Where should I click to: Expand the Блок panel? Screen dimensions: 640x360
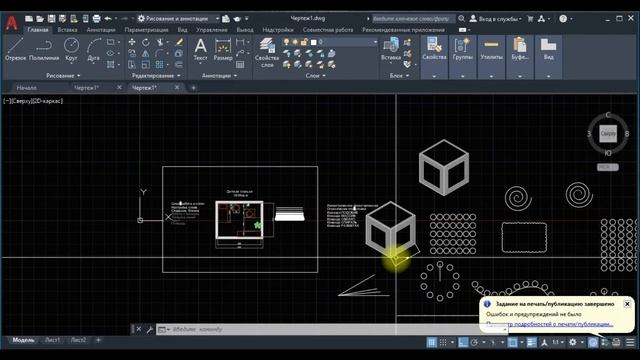pos(399,76)
